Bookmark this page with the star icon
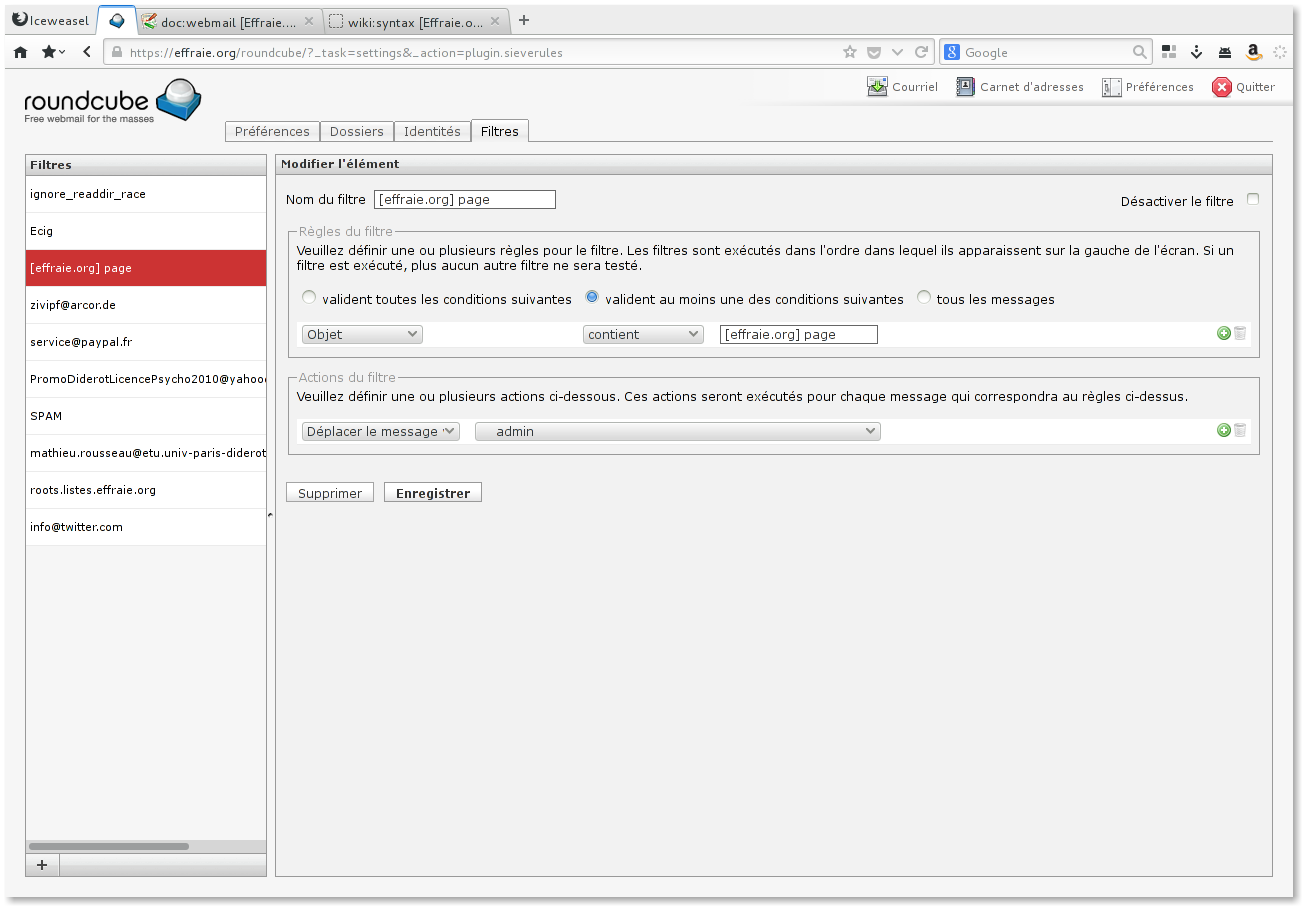This screenshot has width=1302, height=906. [850, 52]
